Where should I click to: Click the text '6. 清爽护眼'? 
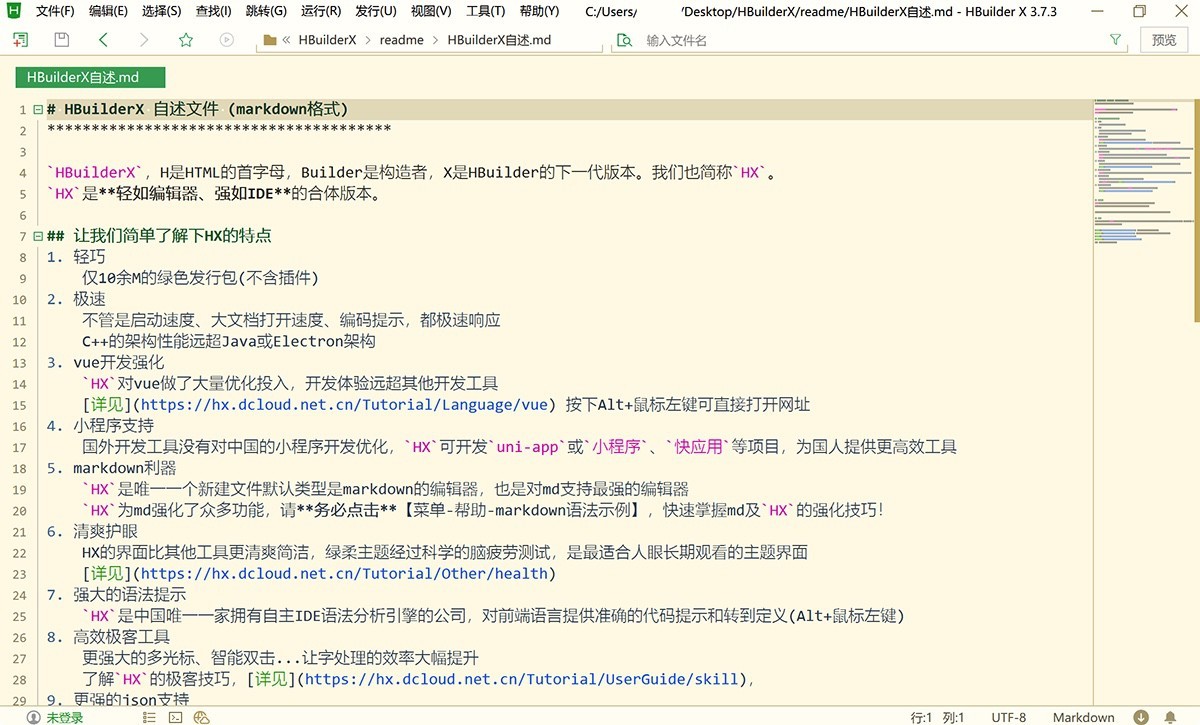93,531
